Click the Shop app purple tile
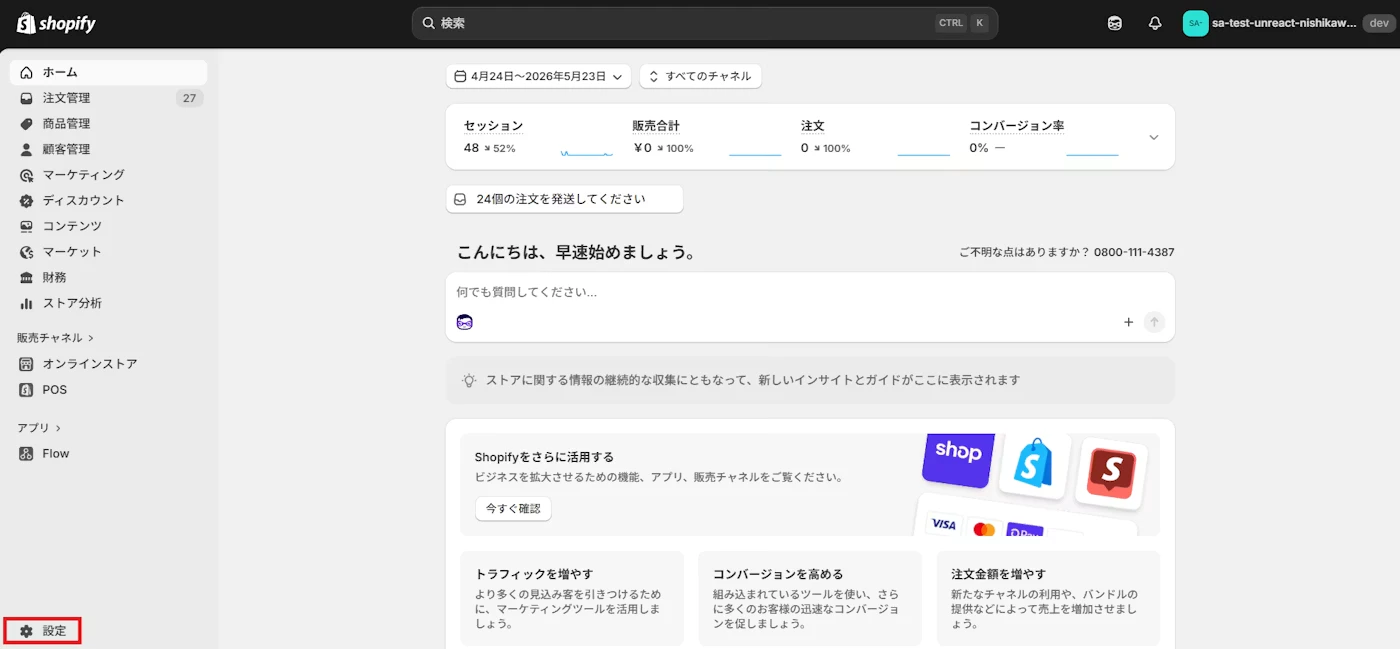 tap(958, 459)
